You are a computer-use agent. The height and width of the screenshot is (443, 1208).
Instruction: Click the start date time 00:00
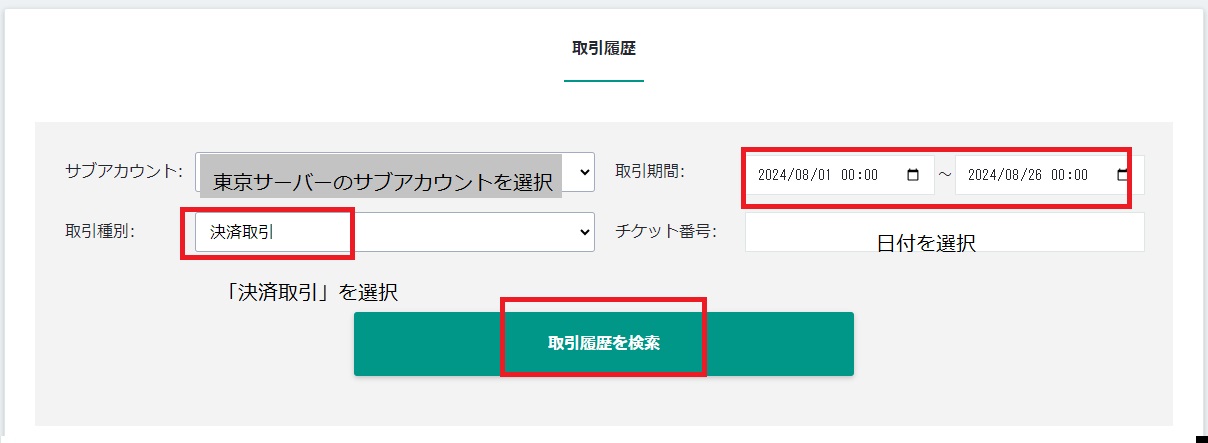point(859,174)
